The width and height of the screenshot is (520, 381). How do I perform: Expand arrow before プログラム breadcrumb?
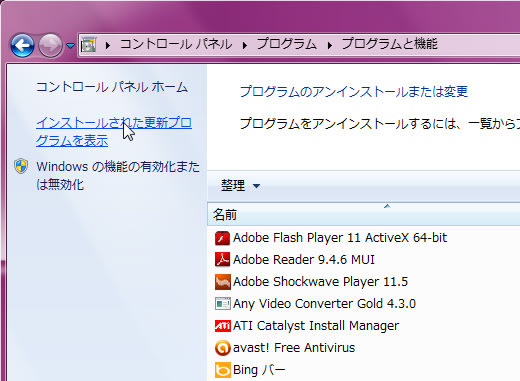pos(245,45)
